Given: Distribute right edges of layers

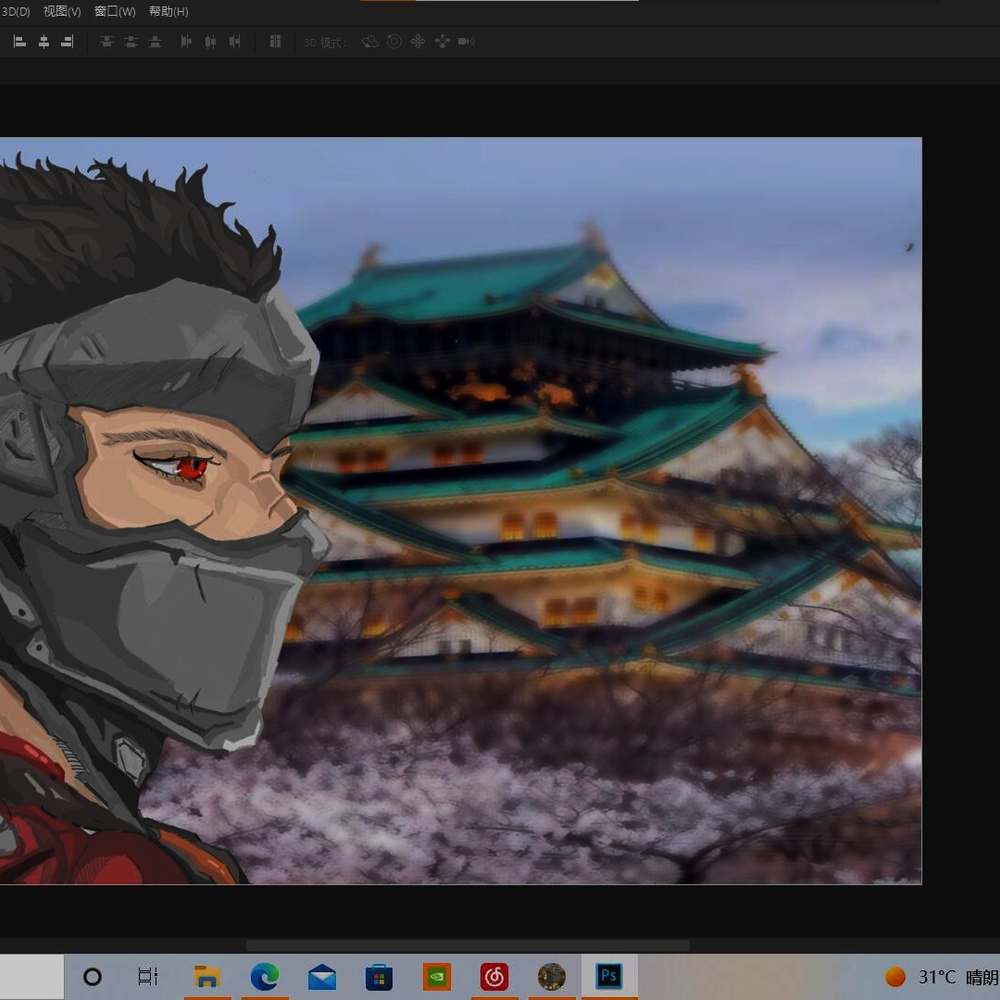Looking at the screenshot, I should pyautogui.click(x=235, y=42).
